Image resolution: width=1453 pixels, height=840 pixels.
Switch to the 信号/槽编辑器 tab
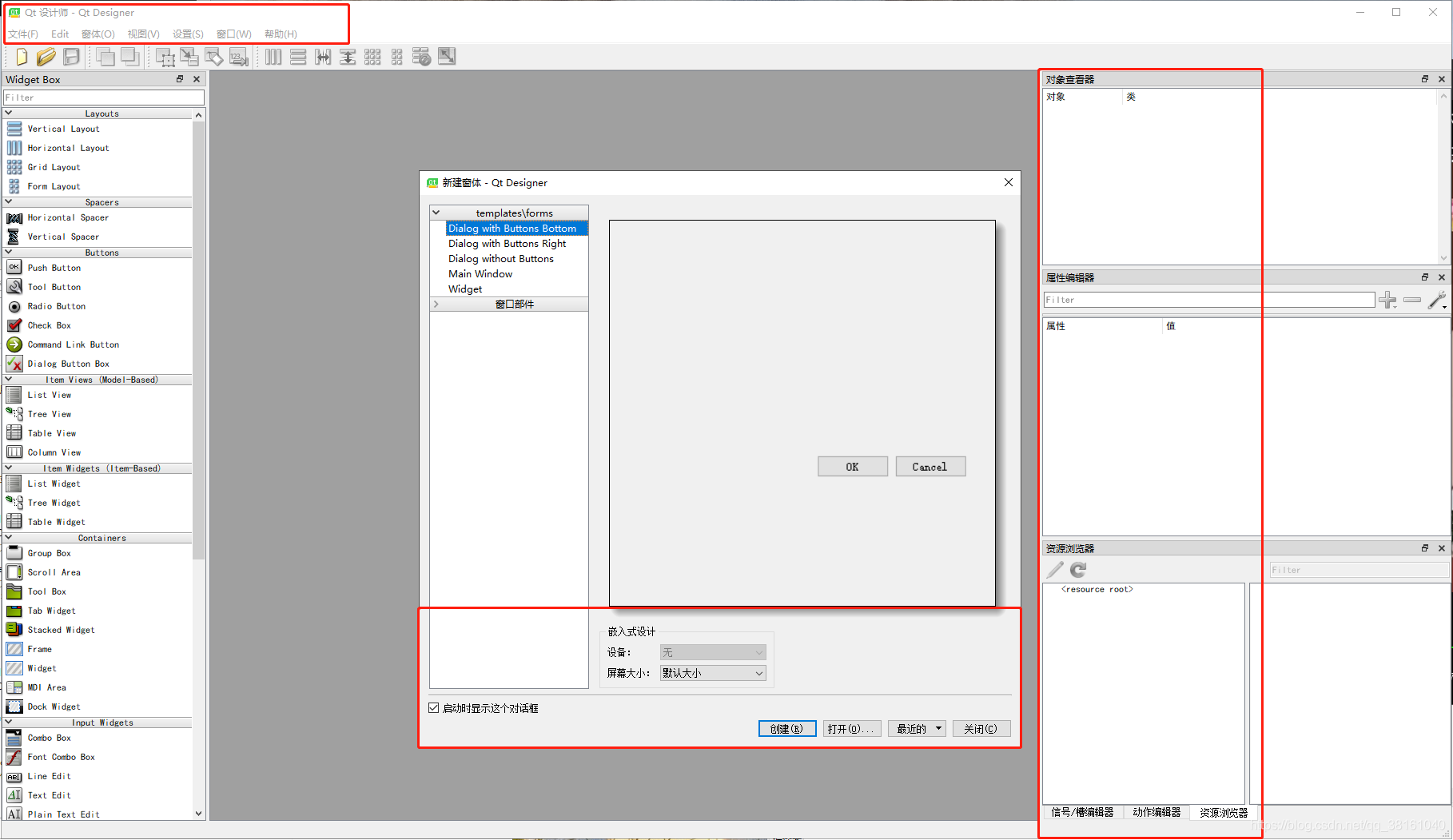1082,812
